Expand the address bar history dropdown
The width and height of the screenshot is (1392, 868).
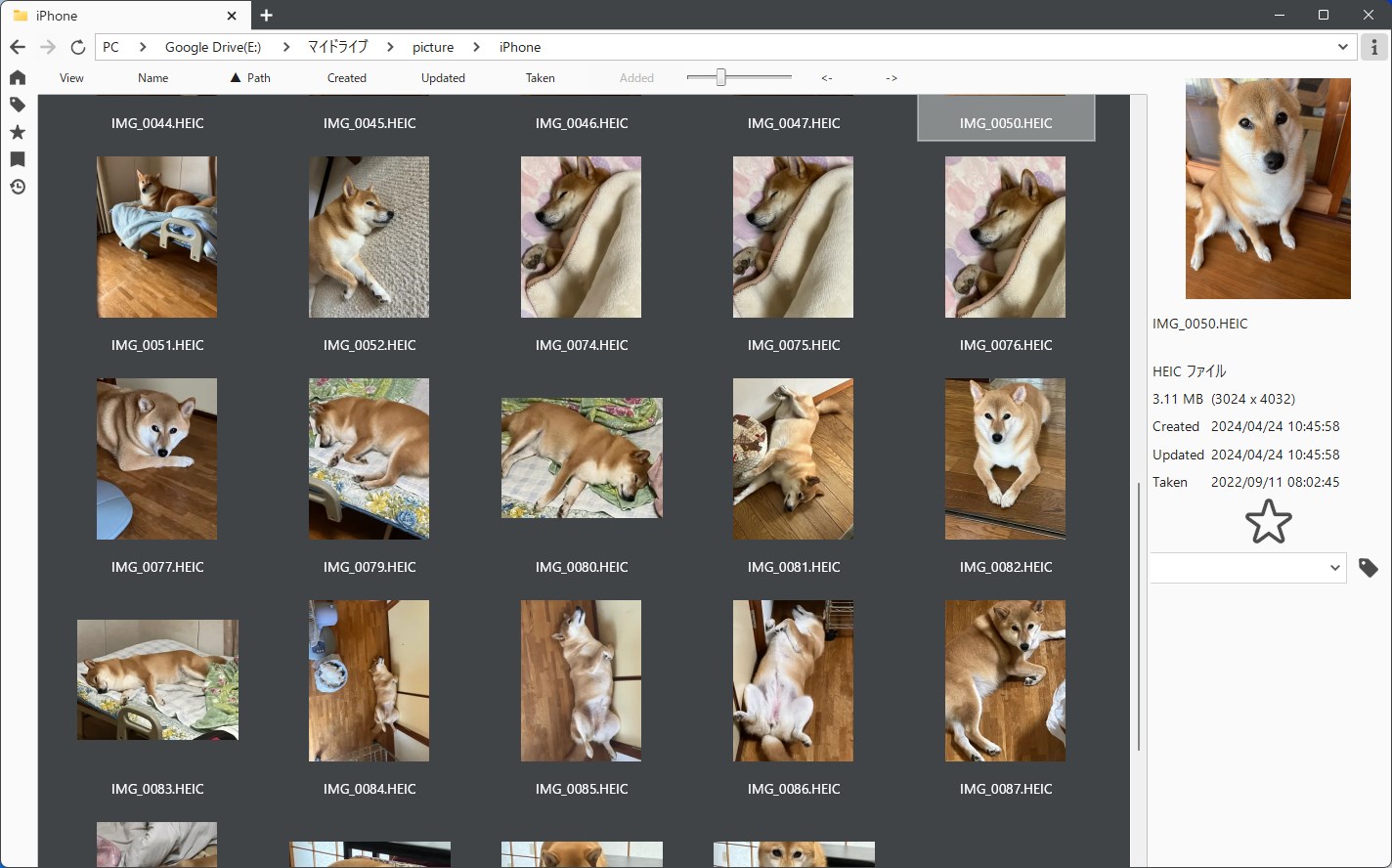(1343, 47)
